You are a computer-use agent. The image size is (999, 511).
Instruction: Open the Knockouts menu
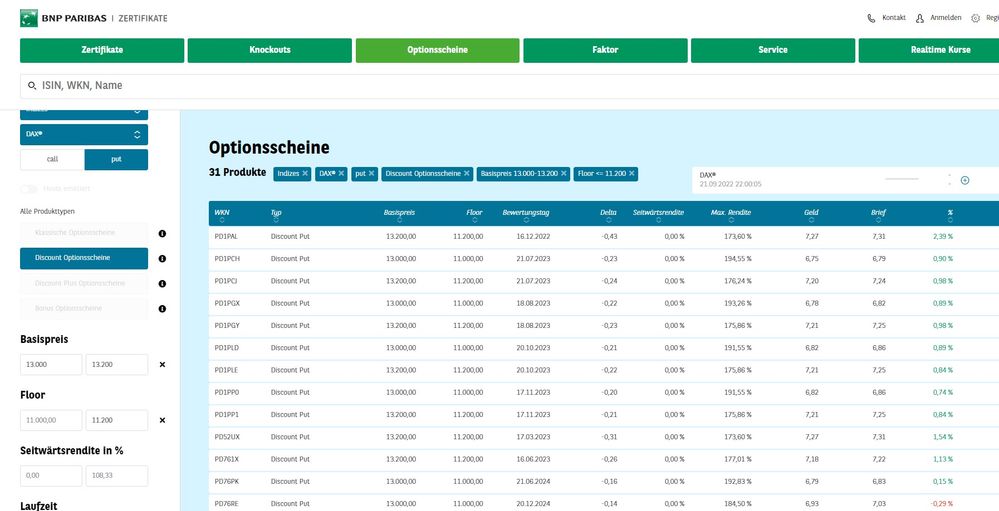(x=270, y=50)
